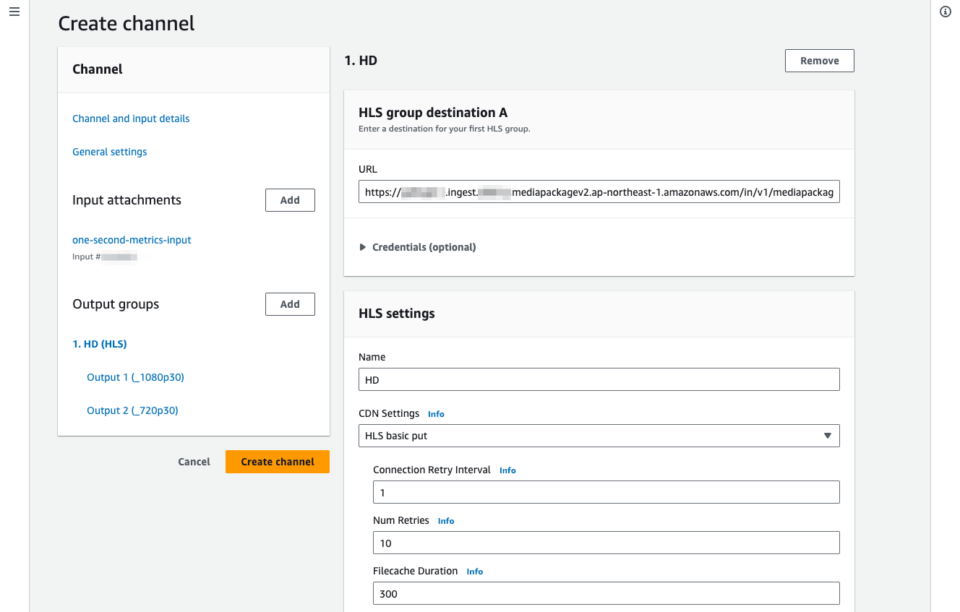The height and width of the screenshot is (612, 960).
Task: Open Channel and input details
Action: [130, 118]
